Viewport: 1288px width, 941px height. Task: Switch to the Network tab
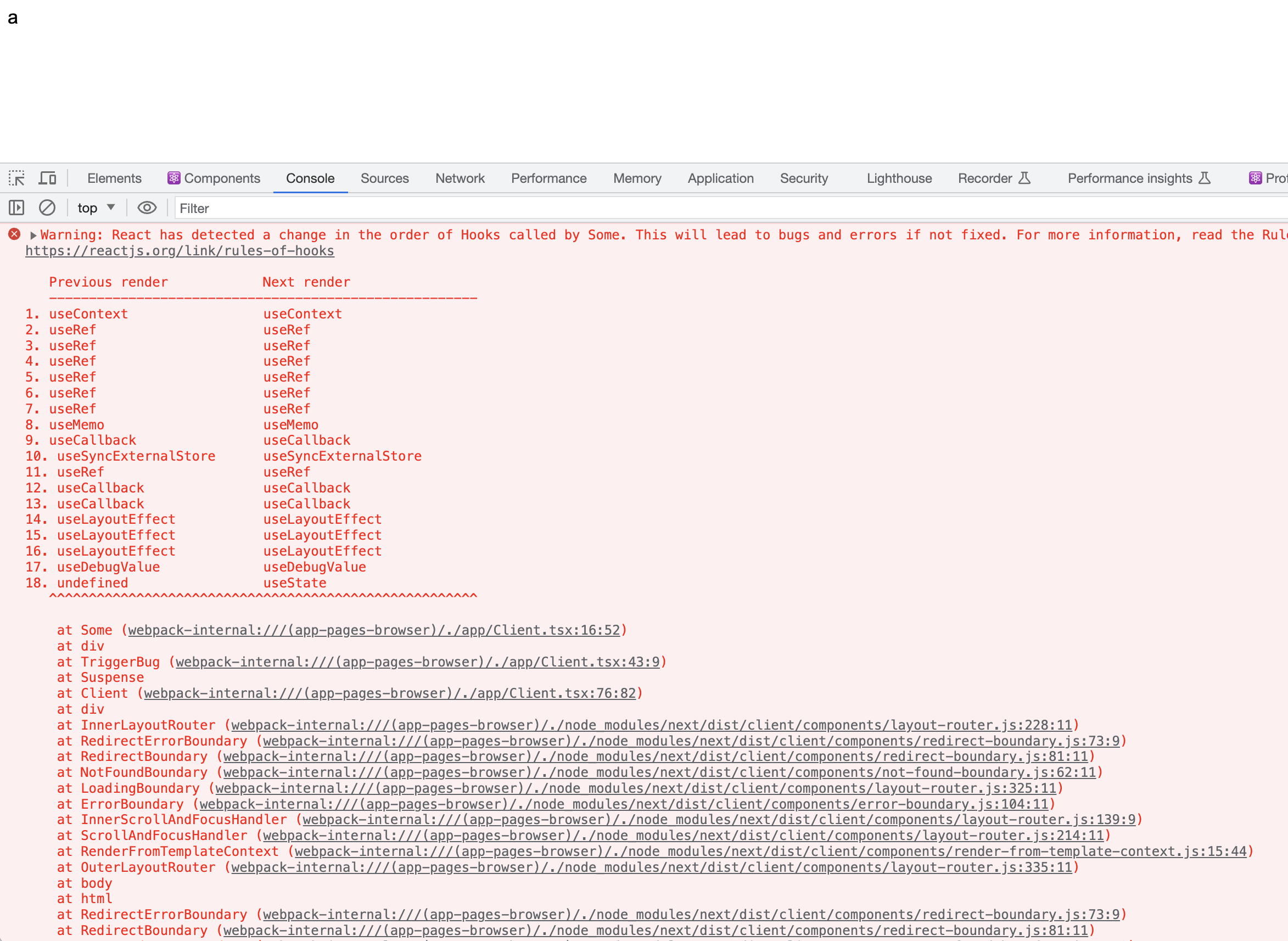[460, 178]
